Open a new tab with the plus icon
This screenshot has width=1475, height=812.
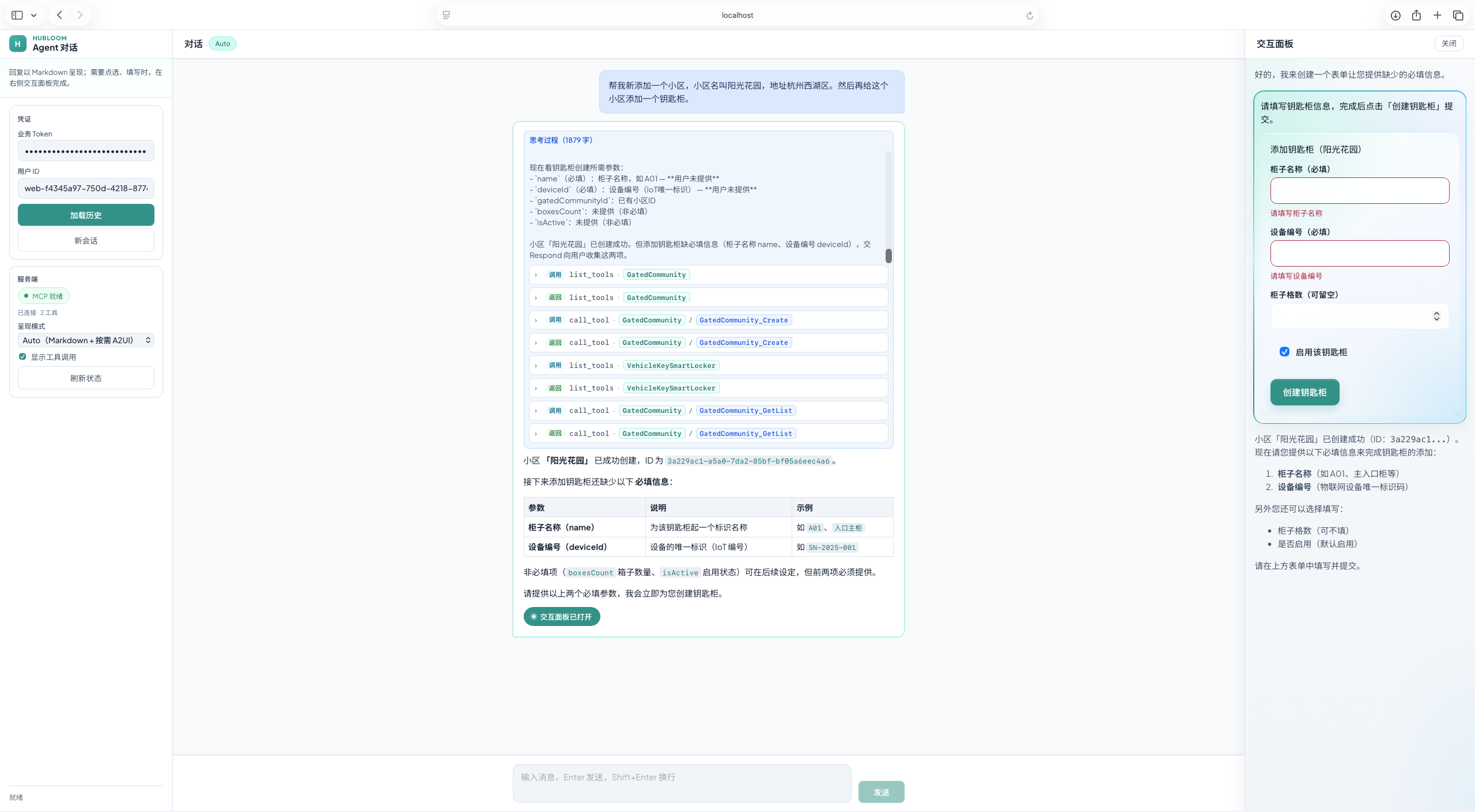click(x=1438, y=15)
